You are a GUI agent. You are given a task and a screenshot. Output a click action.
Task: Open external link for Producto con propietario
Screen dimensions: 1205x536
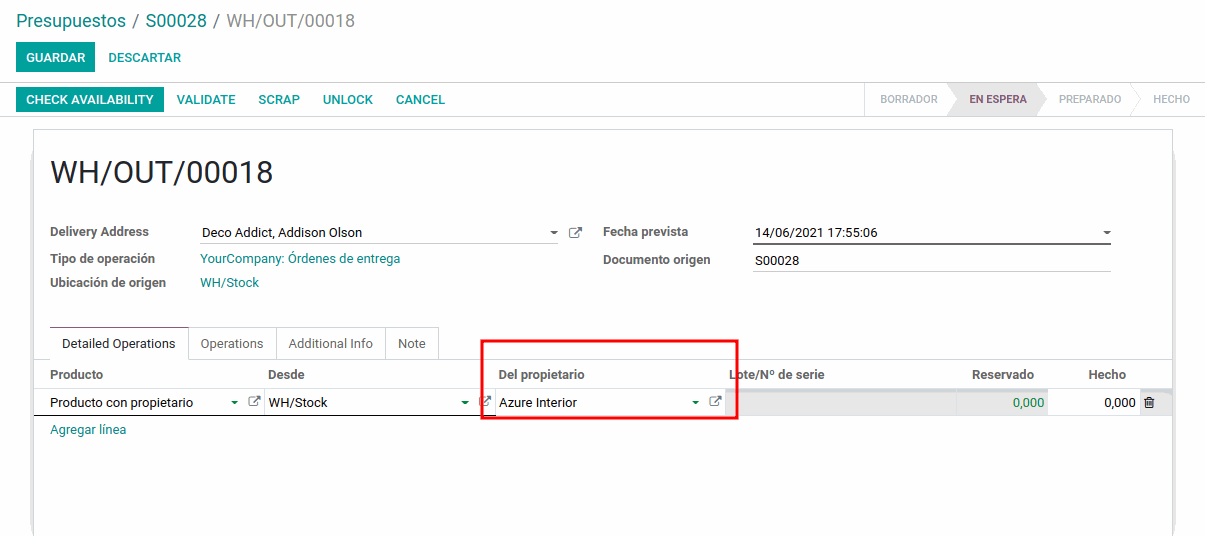click(x=254, y=401)
